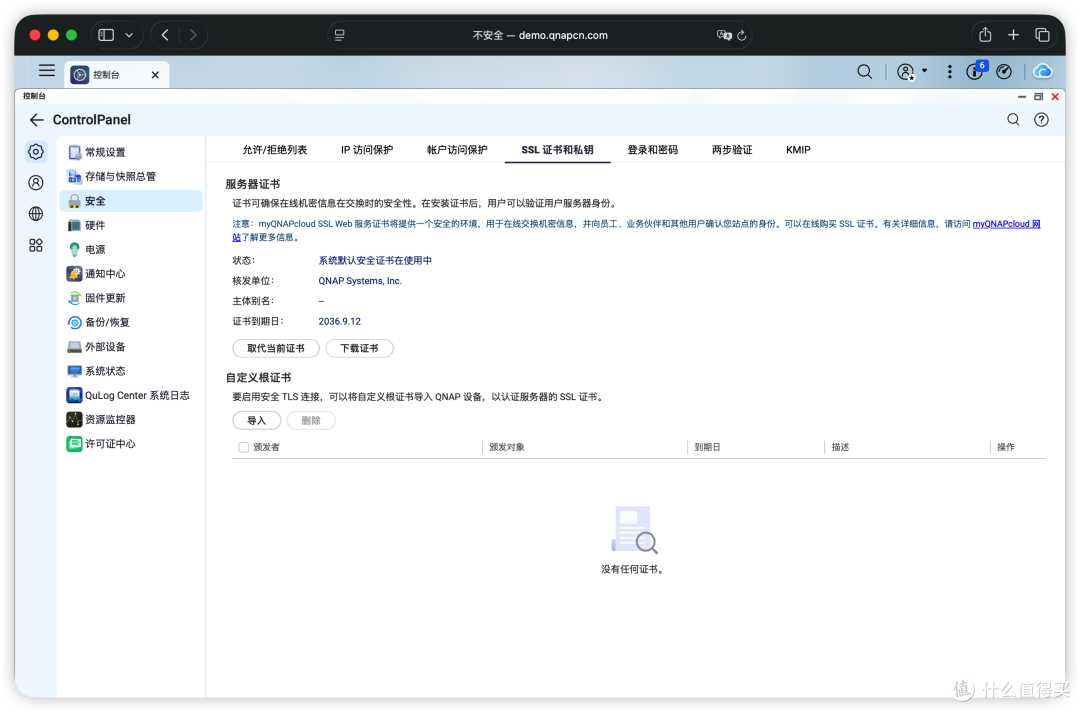
Task: Open 资源监控器 resource monitor
Action: (x=131, y=420)
